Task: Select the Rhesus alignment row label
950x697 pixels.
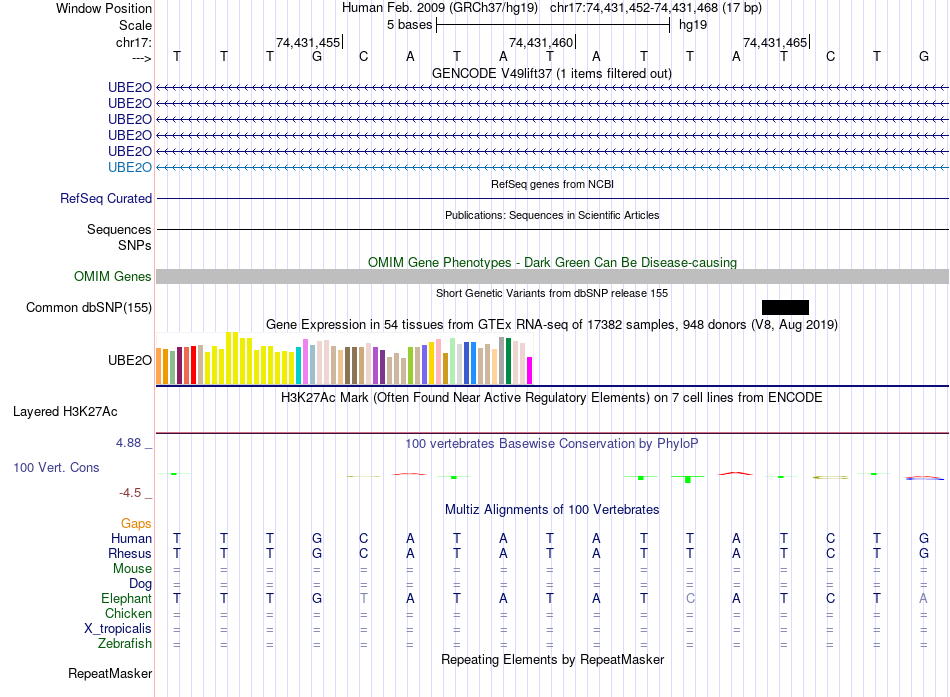Action: 130,553
